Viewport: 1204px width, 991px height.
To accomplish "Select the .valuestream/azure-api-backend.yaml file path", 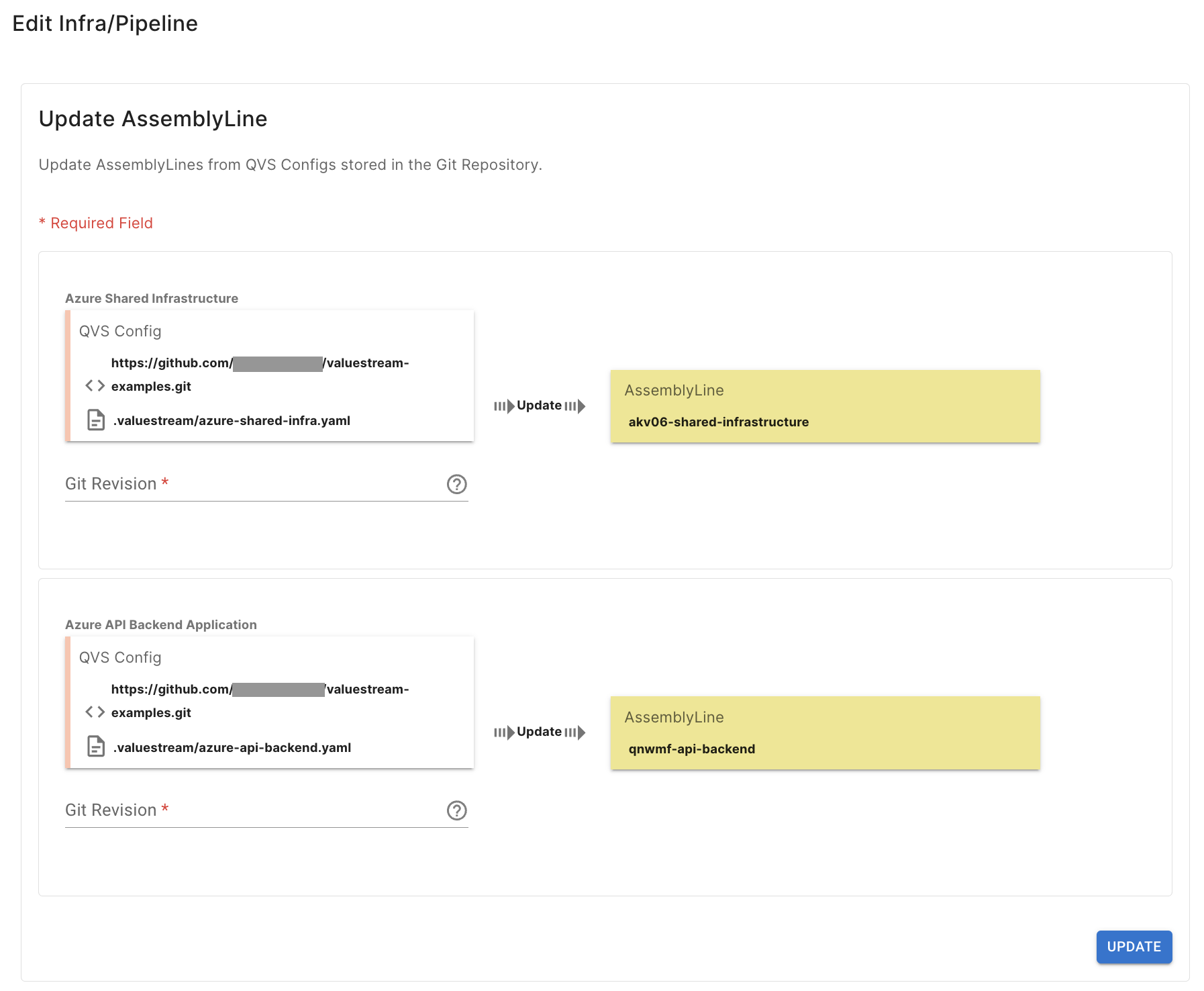I will tap(232, 747).
